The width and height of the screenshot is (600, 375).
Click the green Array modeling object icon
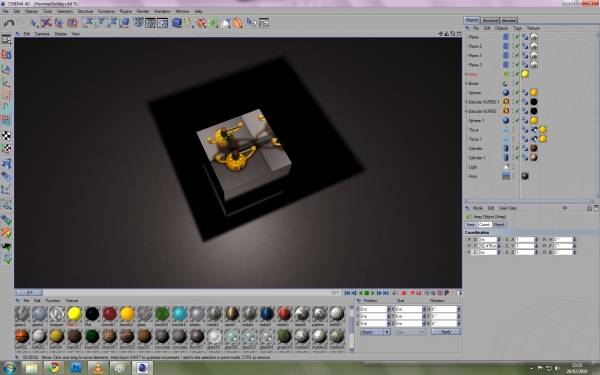pos(213,23)
